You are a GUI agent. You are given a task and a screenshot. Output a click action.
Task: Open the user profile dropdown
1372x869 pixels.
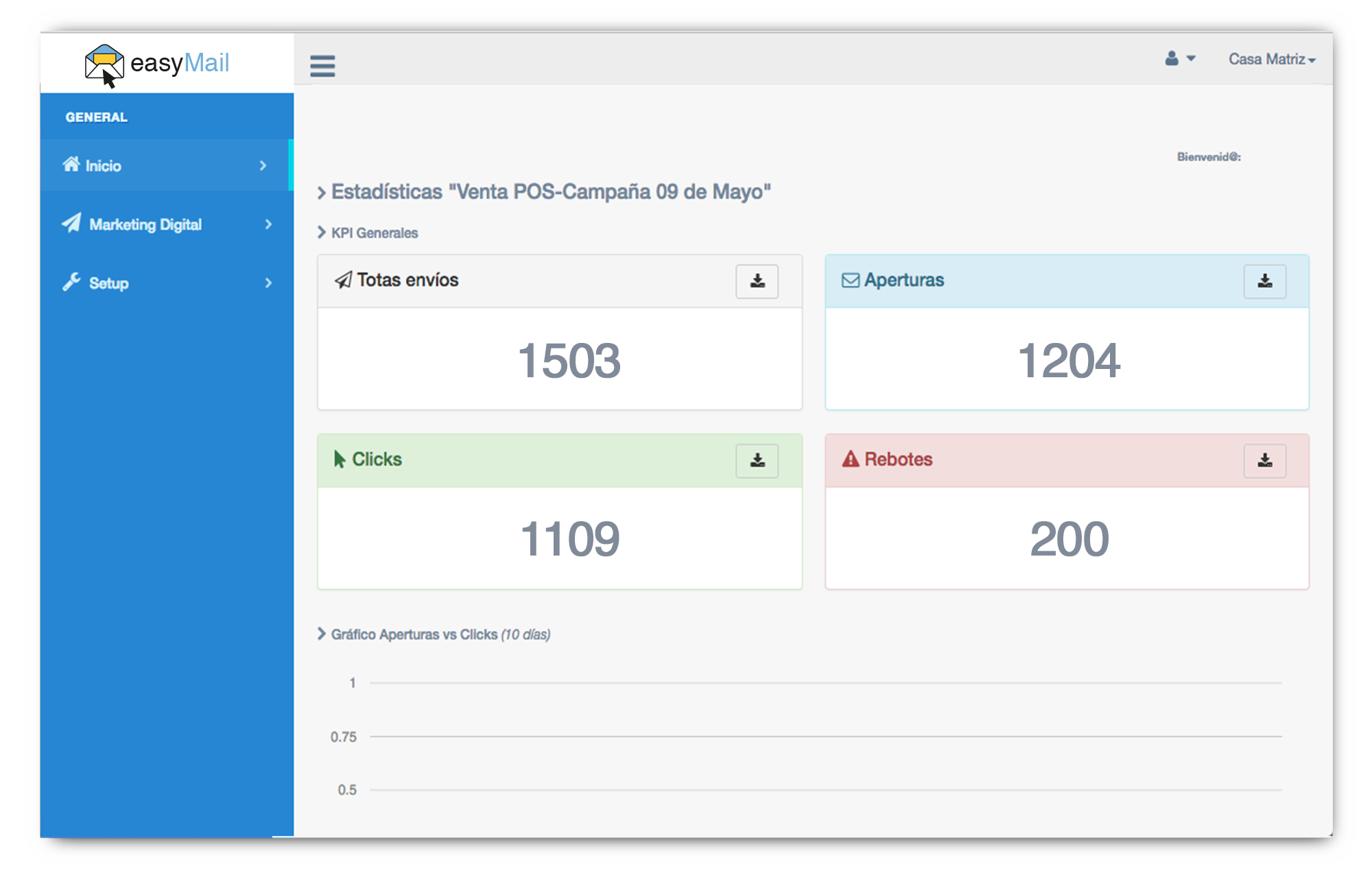(1179, 59)
